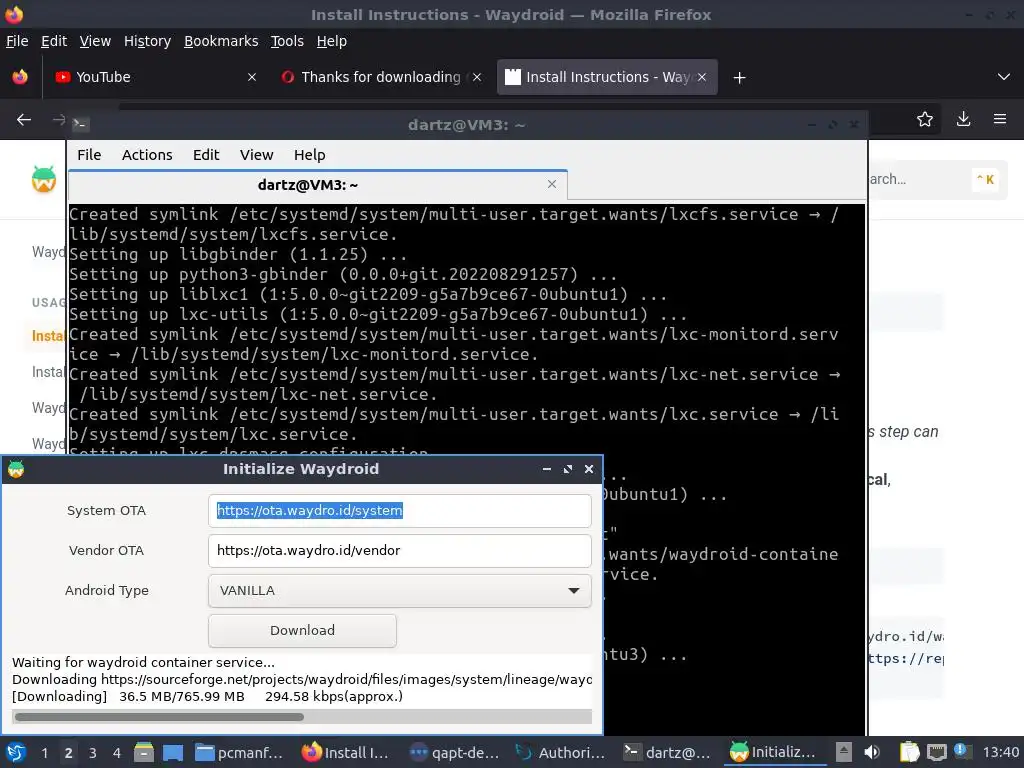Switch to the Authorization taskbar window
This screenshot has width=1024, height=768.
[560, 752]
